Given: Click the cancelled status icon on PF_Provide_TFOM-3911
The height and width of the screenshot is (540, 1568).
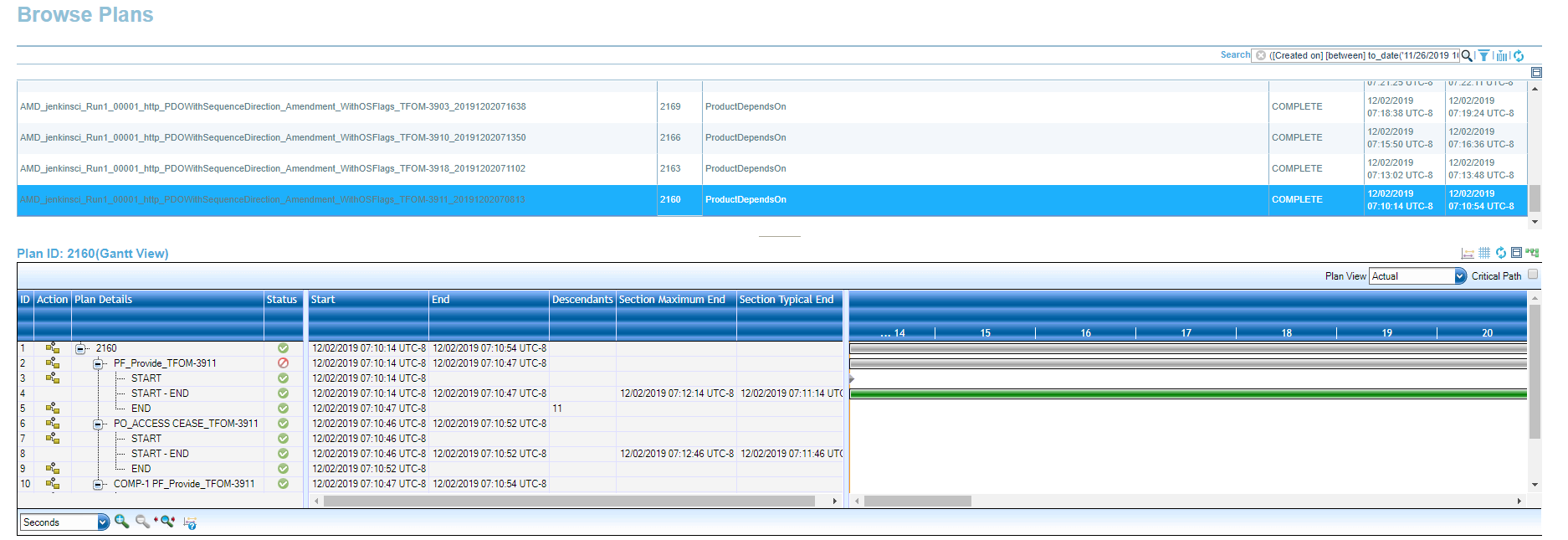Looking at the screenshot, I should (283, 363).
